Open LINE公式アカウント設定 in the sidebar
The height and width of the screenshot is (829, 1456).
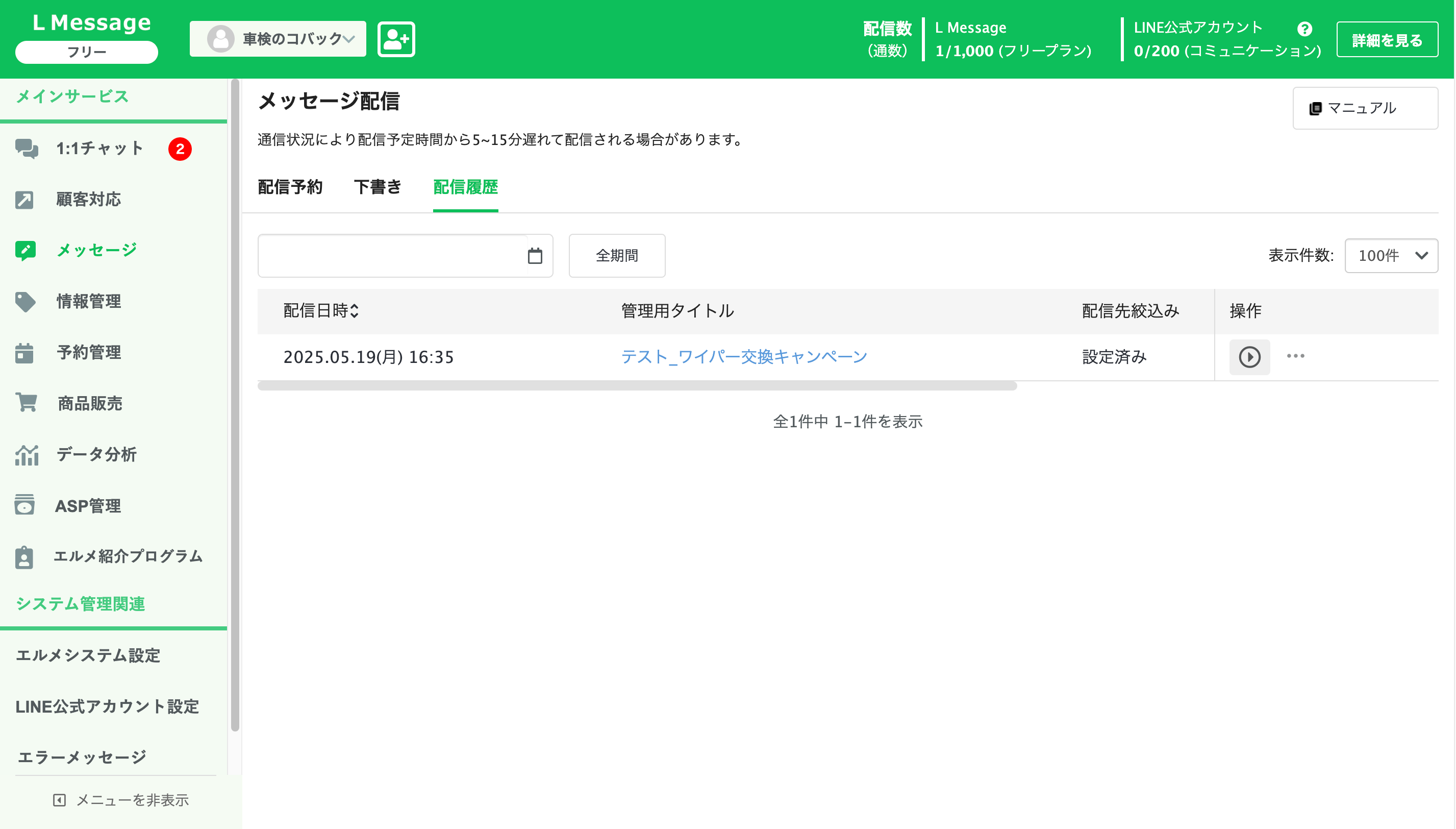point(107,706)
